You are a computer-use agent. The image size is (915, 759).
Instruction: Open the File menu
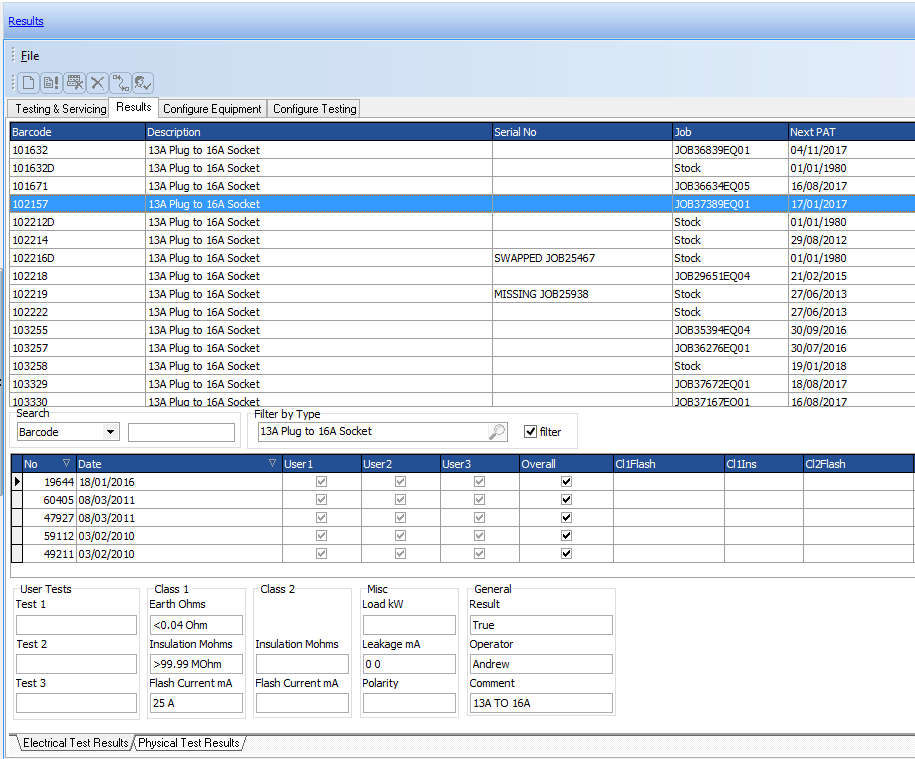(30, 56)
